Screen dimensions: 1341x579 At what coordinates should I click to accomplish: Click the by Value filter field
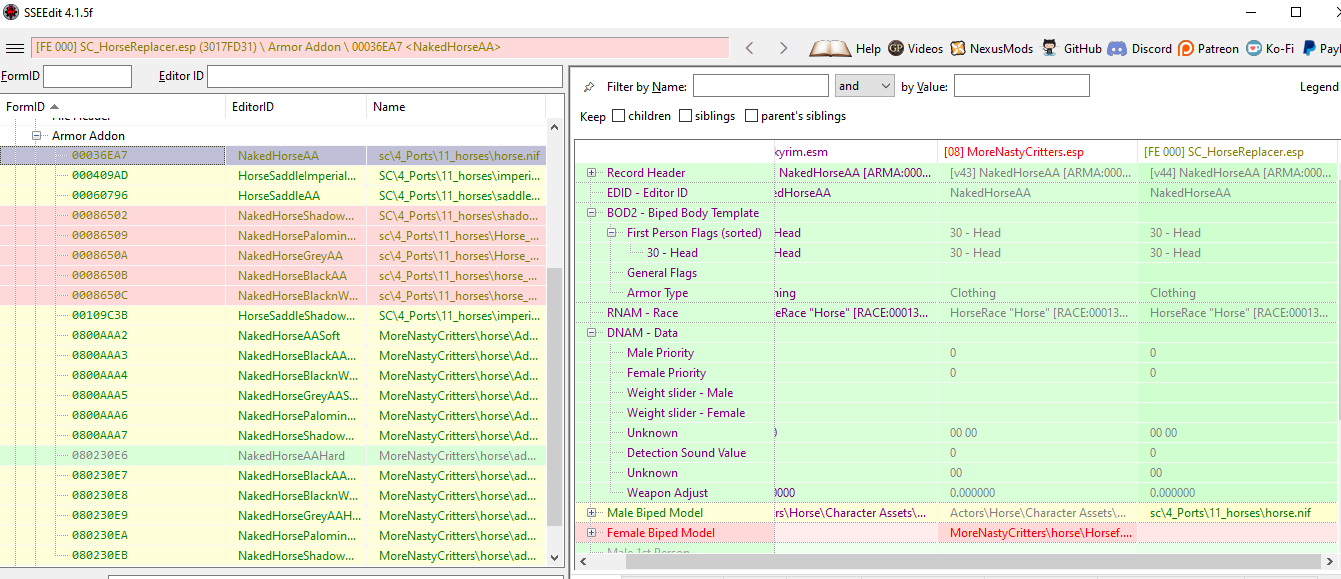pos(1021,86)
